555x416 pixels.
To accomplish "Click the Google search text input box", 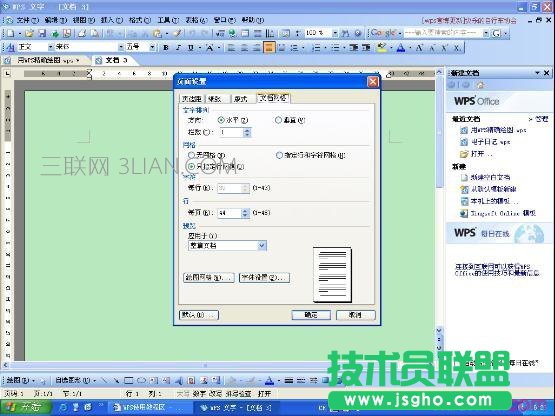I will (443, 33).
